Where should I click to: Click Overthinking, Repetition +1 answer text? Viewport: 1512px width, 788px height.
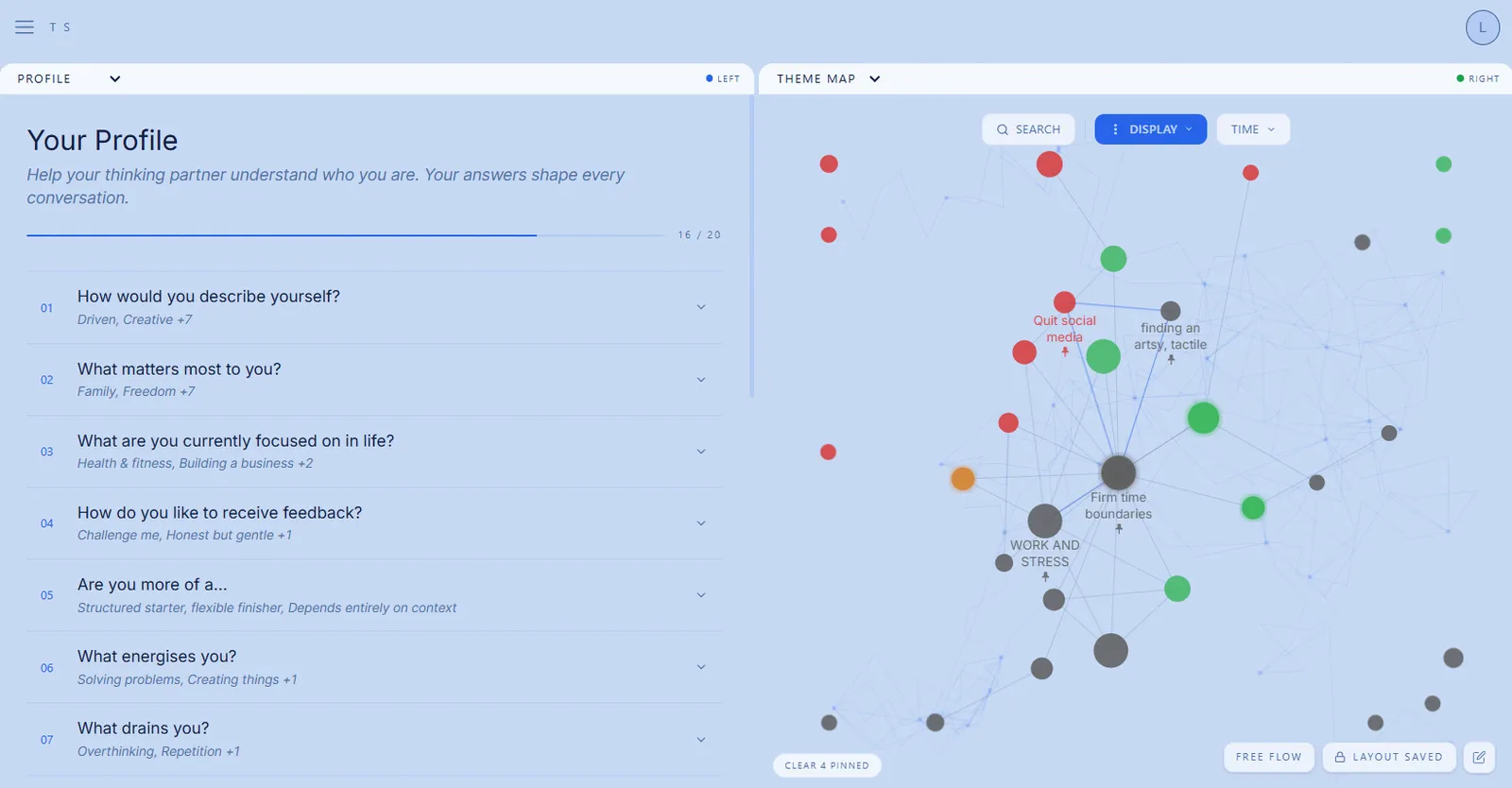click(x=159, y=751)
